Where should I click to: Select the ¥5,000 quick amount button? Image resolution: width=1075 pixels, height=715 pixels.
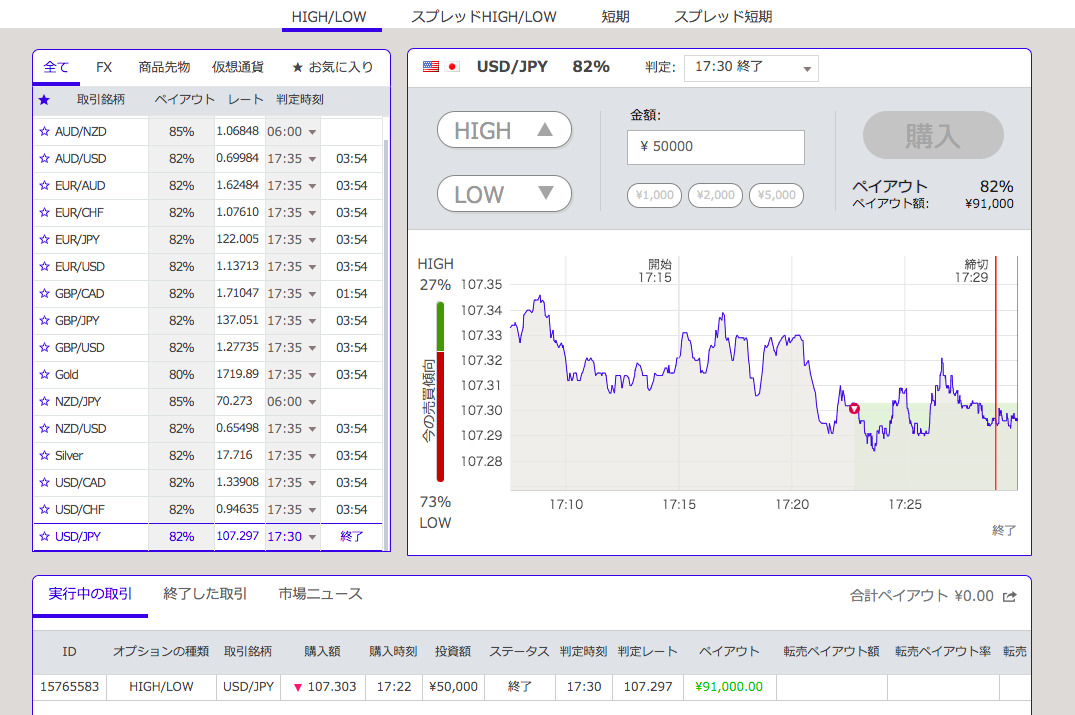(777, 196)
